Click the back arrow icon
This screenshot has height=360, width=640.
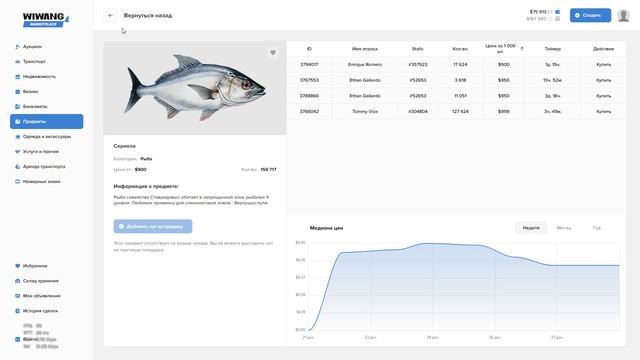[x=110, y=16]
